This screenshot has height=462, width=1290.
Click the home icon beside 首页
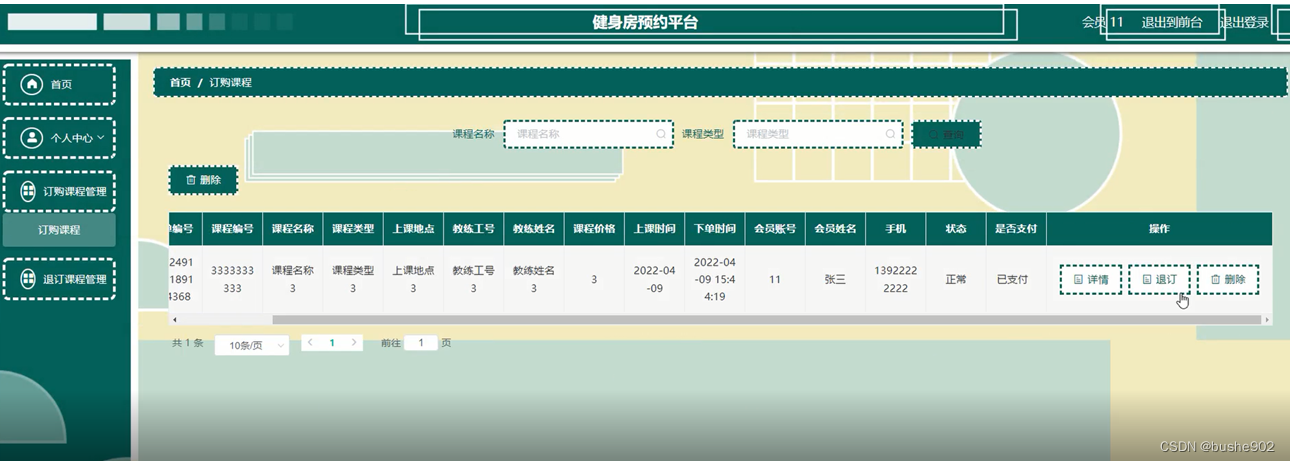coord(32,84)
